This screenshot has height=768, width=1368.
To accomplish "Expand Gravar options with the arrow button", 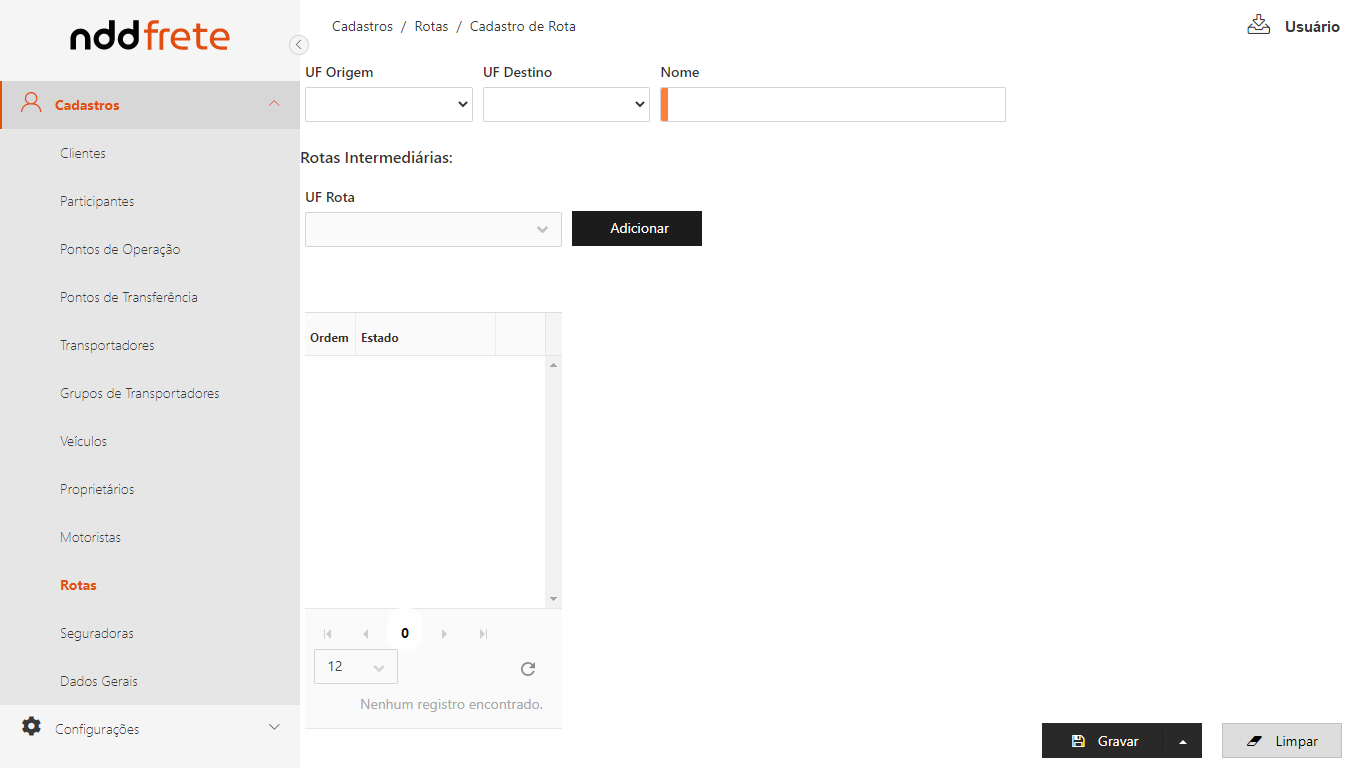I will [x=1182, y=741].
